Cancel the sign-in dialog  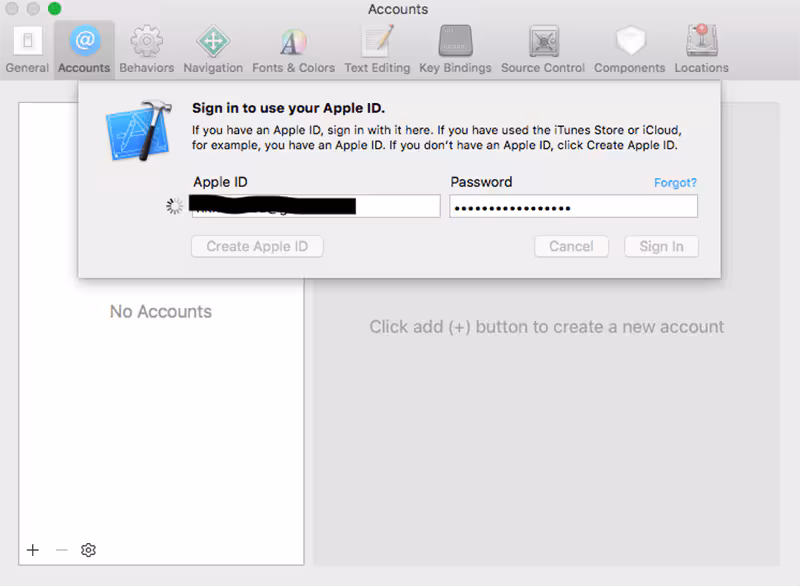click(x=571, y=246)
